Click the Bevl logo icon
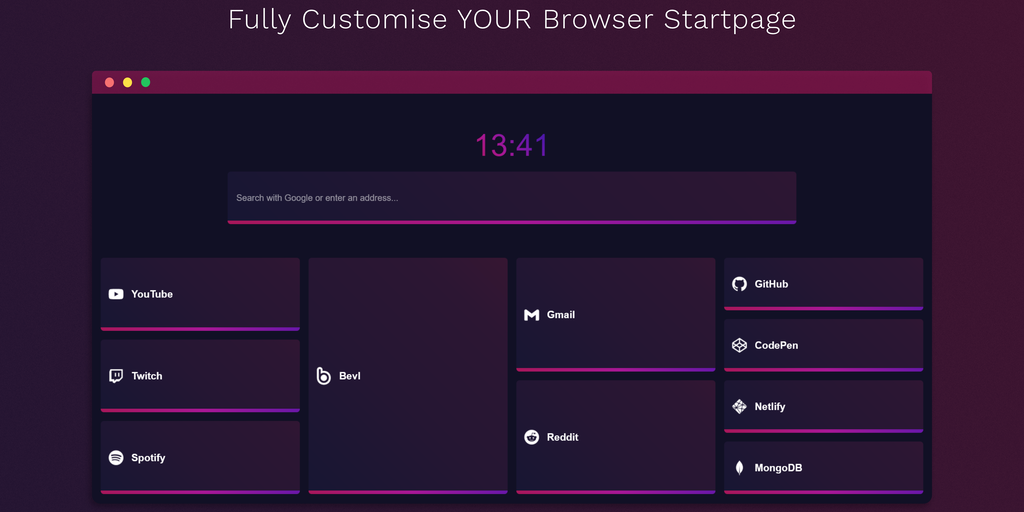The width and height of the screenshot is (1024, 512). (323, 376)
